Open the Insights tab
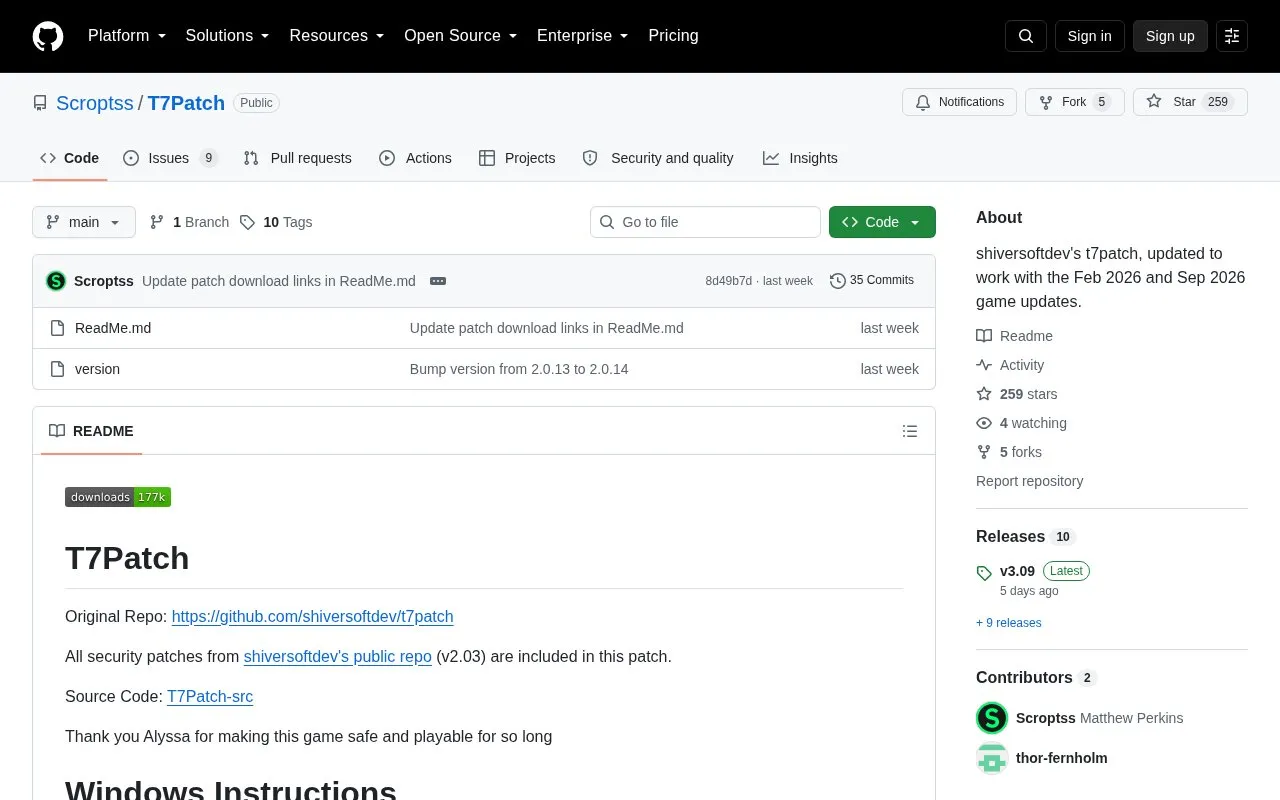 coord(800,158)
